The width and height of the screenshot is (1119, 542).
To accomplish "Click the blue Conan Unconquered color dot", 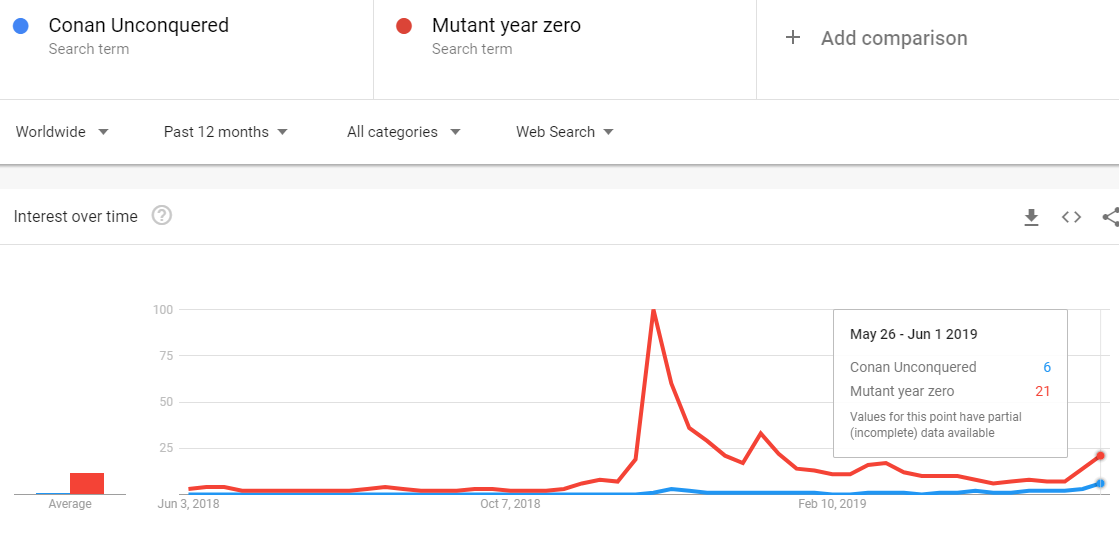I will pyautogui.click(x=21, y=26).
